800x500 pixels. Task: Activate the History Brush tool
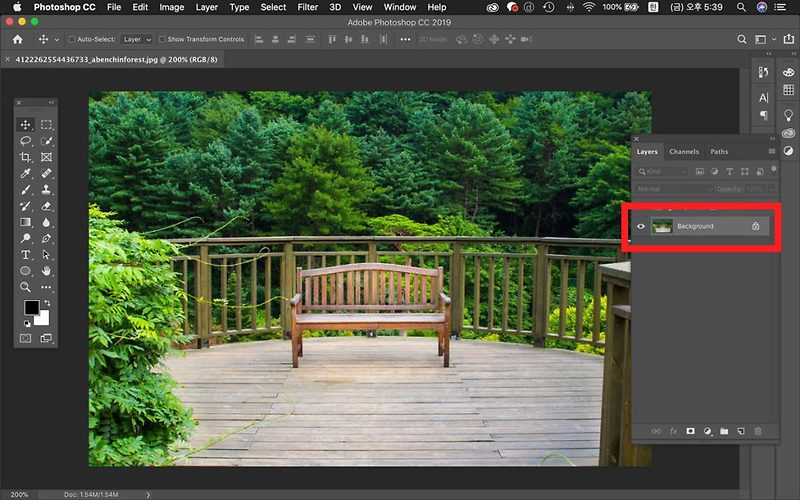coord(25,206)
